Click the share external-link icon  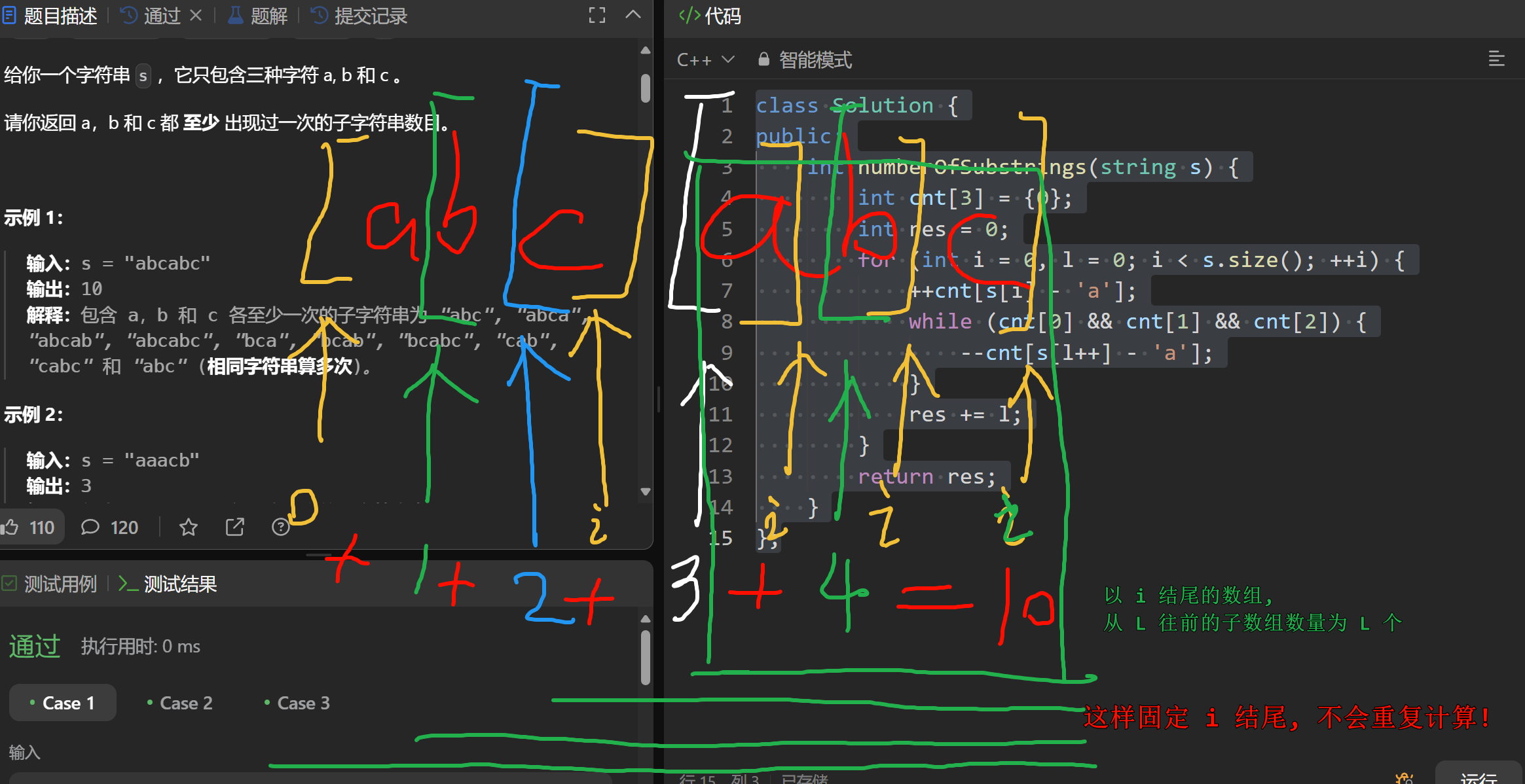(x=234, y=527)
